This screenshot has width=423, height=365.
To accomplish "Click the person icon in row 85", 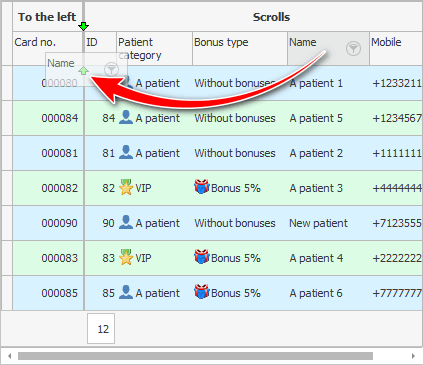I will click(126, 292).
